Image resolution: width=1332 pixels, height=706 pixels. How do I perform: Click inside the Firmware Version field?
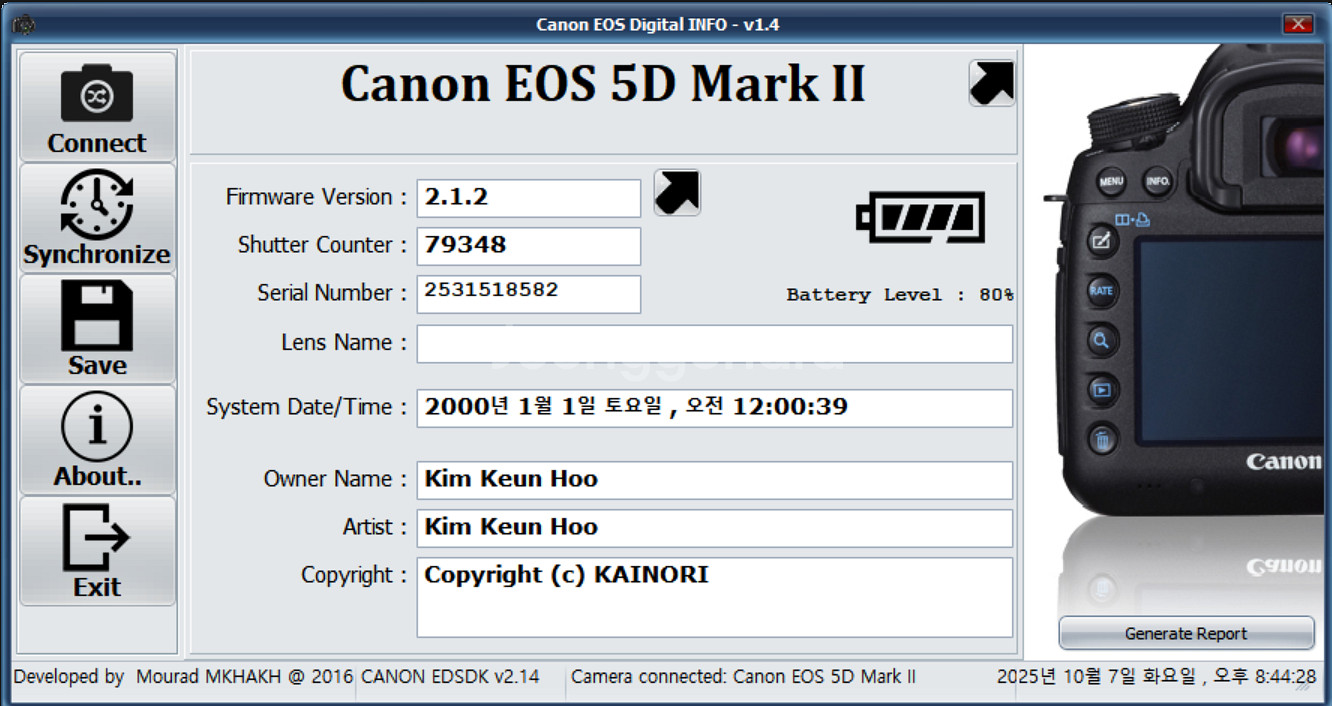pyautogui.click(x=529, y=198)
